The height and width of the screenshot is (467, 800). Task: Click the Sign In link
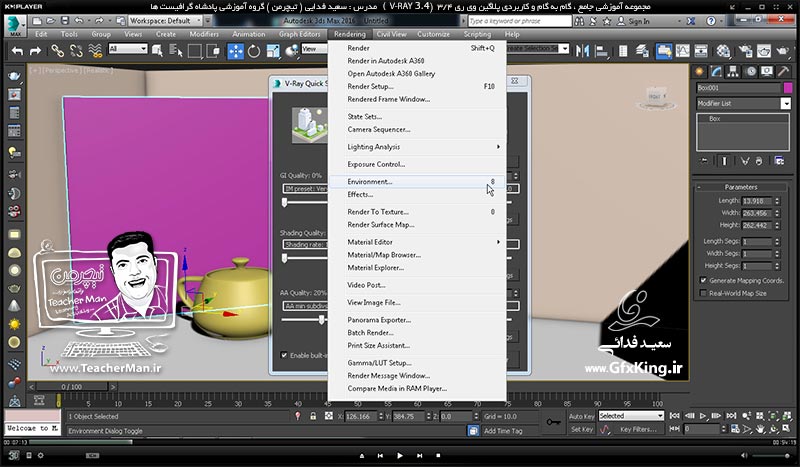639,21
